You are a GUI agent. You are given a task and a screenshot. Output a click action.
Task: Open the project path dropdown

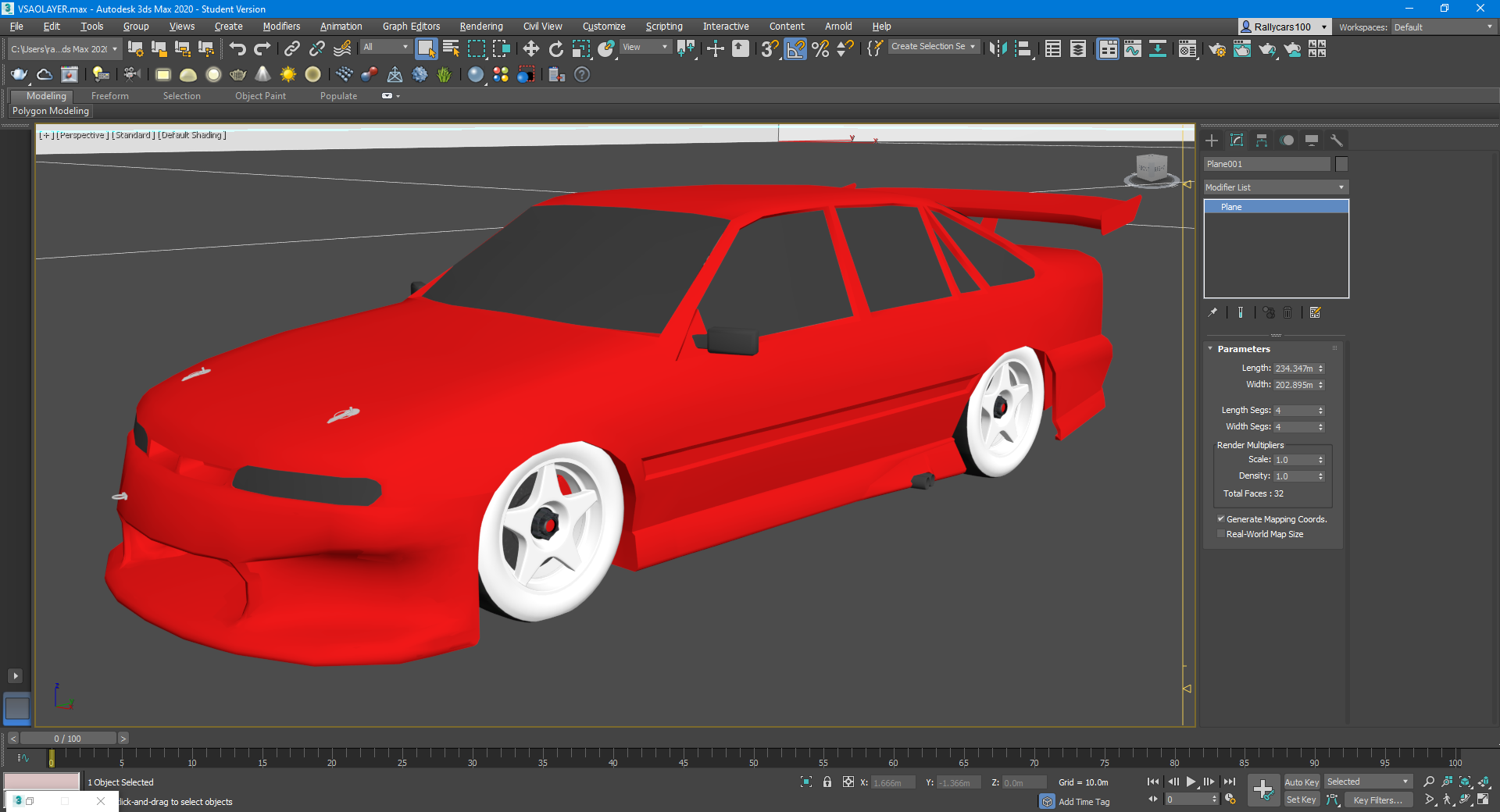[x=64, y=49]
